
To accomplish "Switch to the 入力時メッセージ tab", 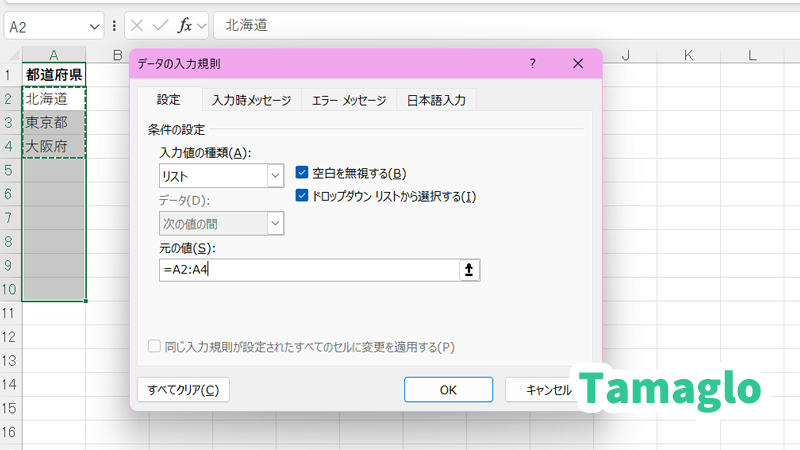I will pyautogui.click(x=250, y=100).
